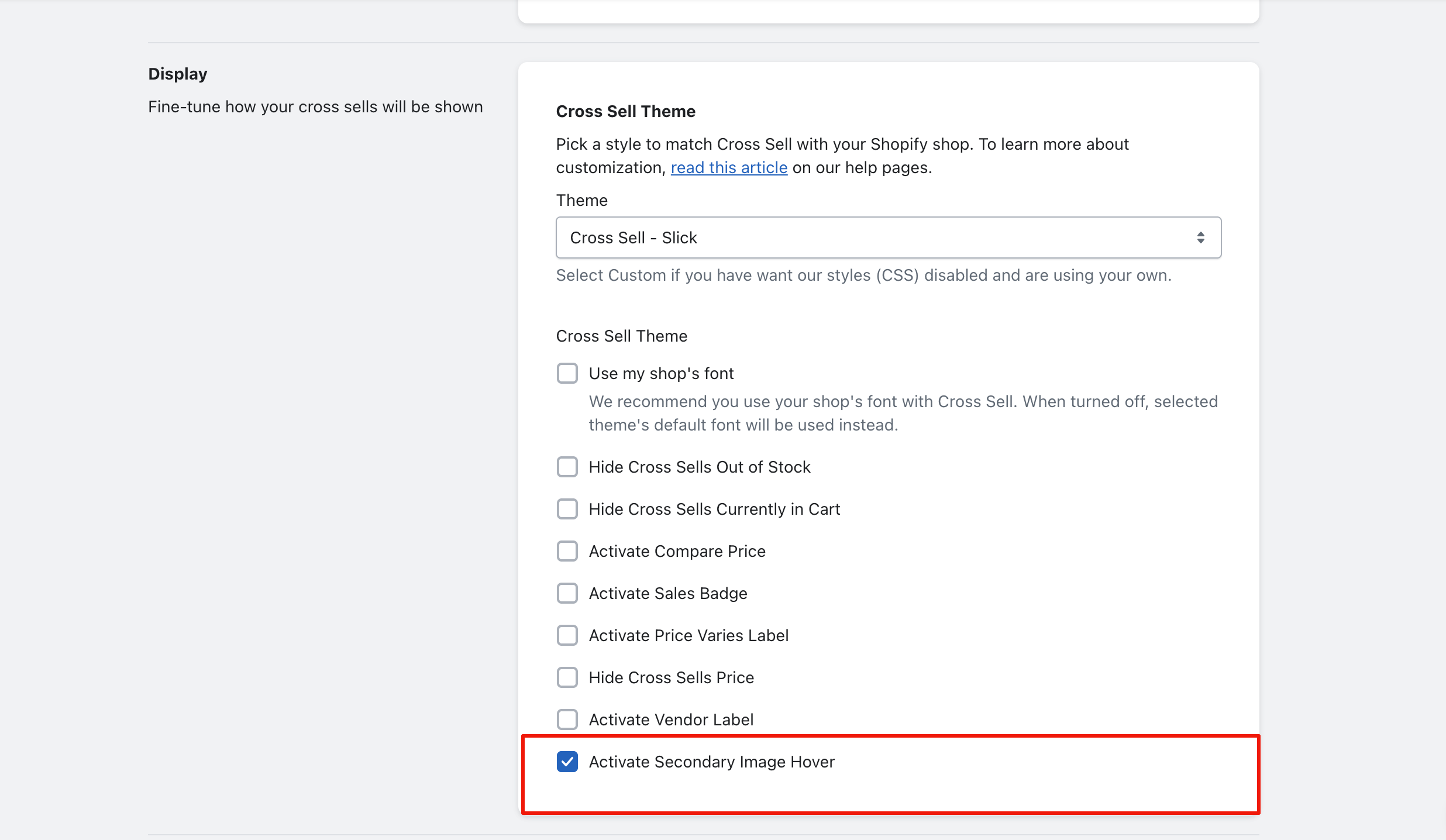1446x840 pixels.
Task: Check 'Hide Cross Sells Currently in Cart'
Action: pyautogui.click(x=567, y=509)
